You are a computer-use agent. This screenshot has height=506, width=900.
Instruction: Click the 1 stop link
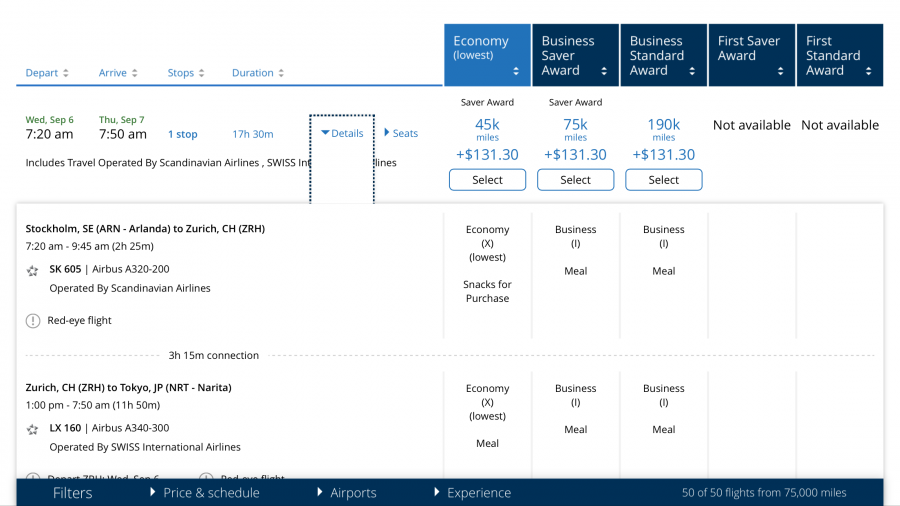[x=182, y=134]
